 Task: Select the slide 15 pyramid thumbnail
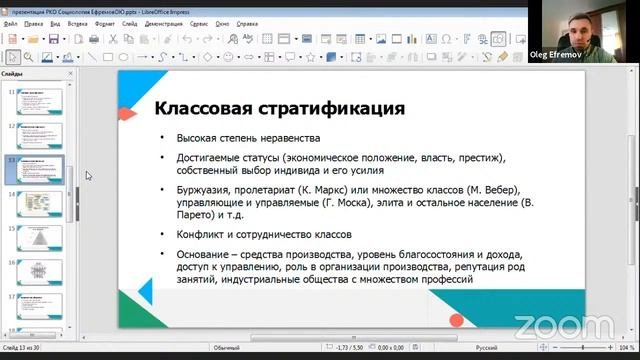click(x=40, y=238)
